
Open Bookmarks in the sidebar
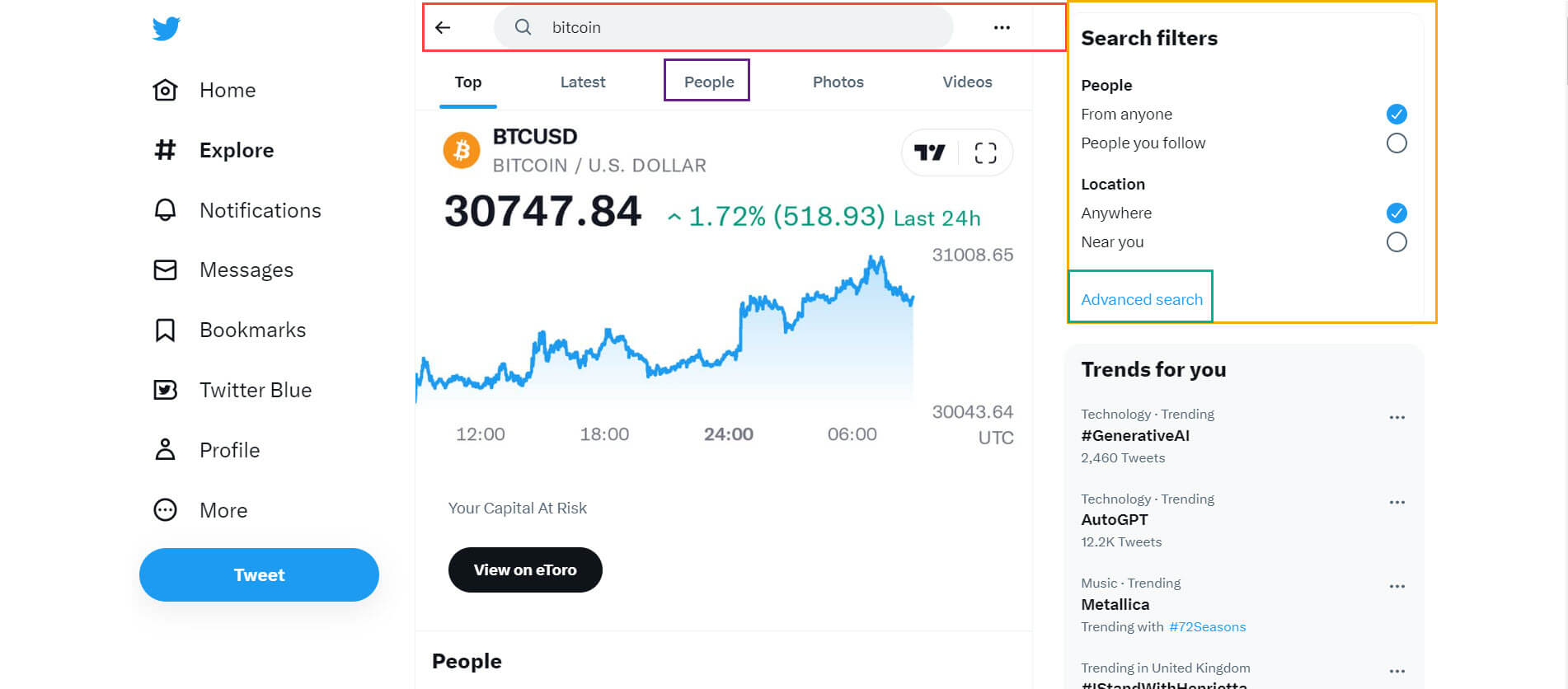[x=230, y=330]
